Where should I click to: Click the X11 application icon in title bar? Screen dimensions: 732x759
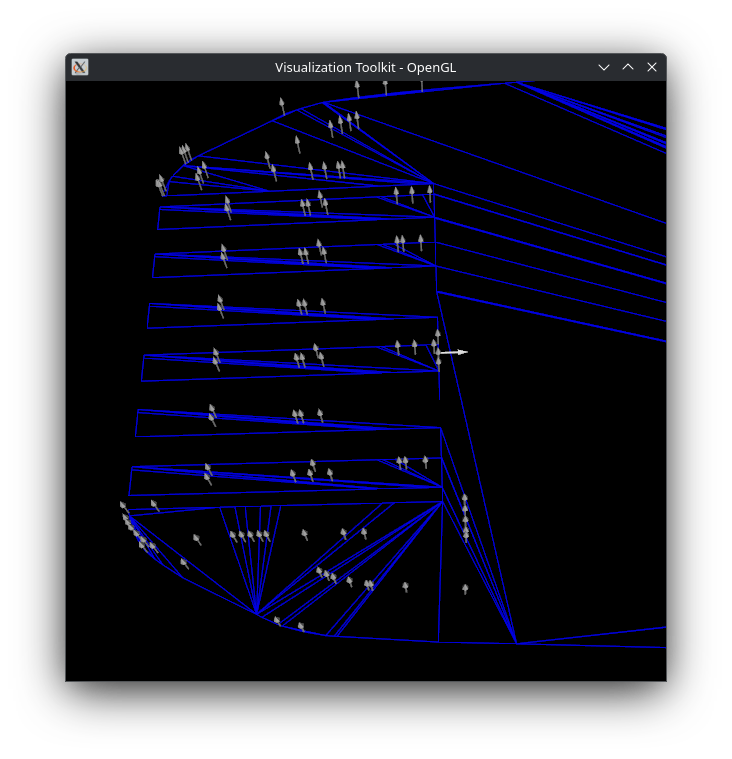[x=80, y=67]
